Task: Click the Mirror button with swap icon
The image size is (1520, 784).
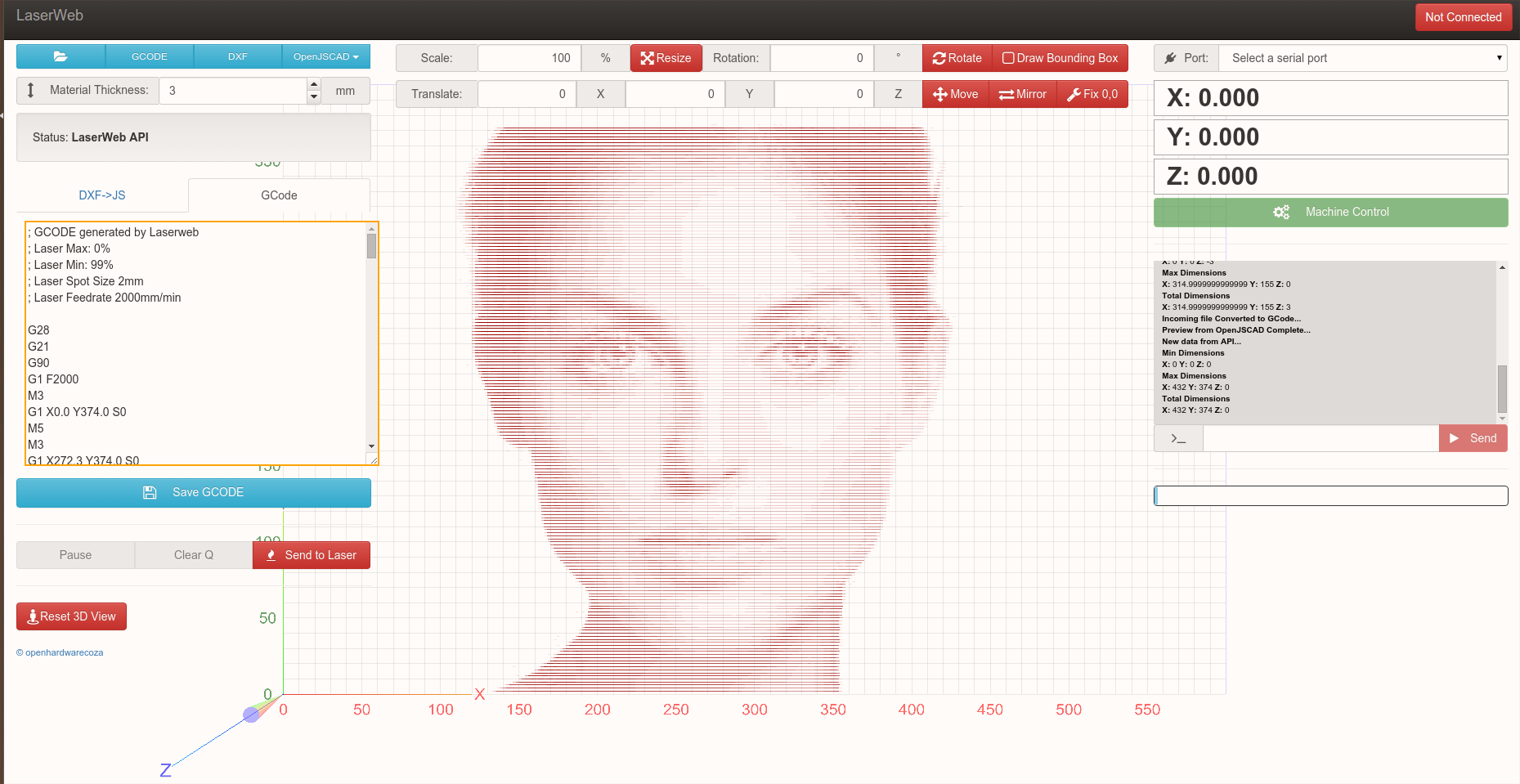Action: pyautogui.click(x=1022, y=94)
